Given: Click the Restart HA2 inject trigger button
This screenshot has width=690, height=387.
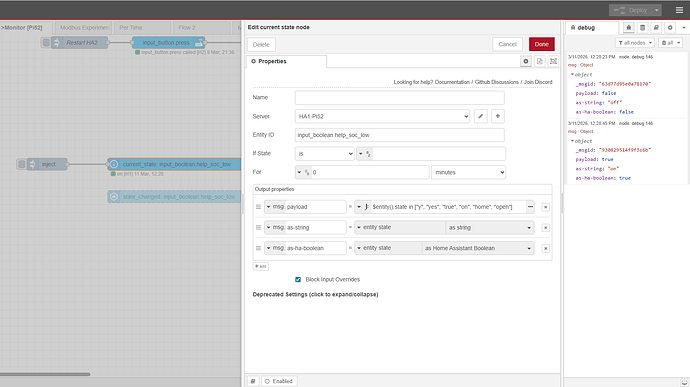Looking at the screenshot, I should tap(46, 43).
